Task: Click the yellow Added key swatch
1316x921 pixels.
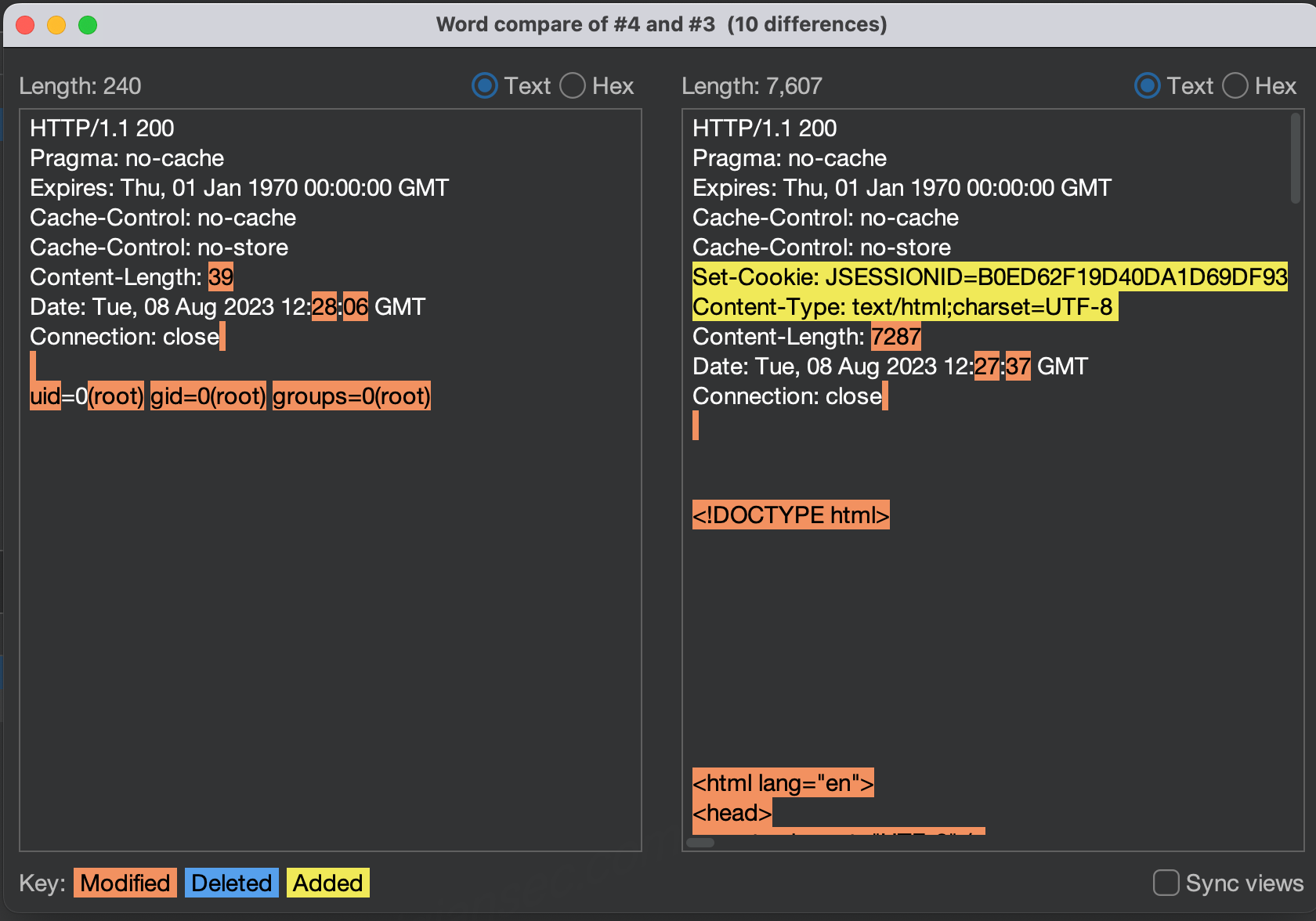Action: [x=327, y=883]
